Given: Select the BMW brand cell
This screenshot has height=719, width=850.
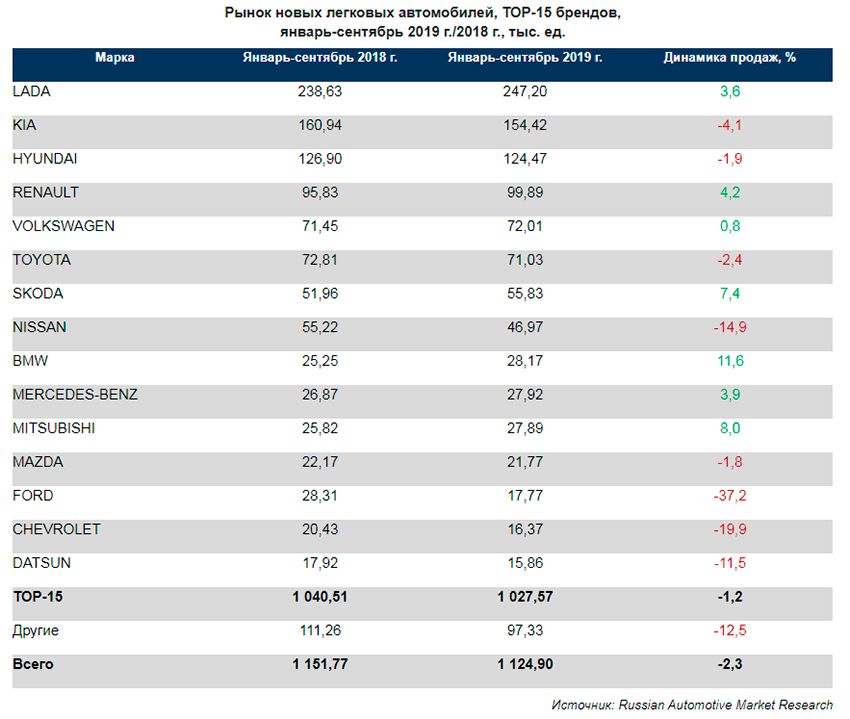Looking at the screenshot, I should 30,361.
